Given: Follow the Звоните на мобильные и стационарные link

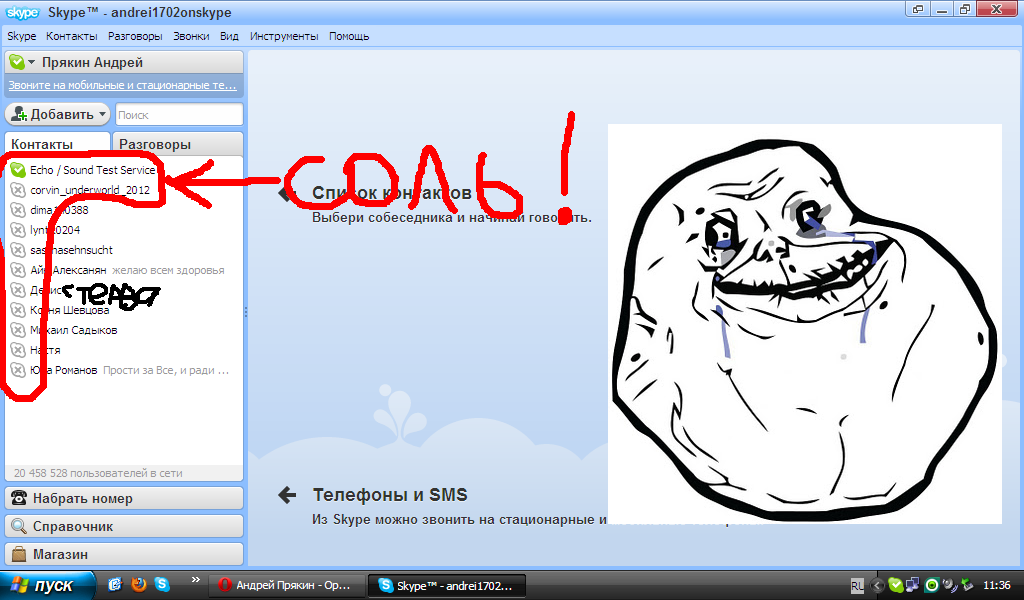Looking at the screenshot, I should coord(122,85).
